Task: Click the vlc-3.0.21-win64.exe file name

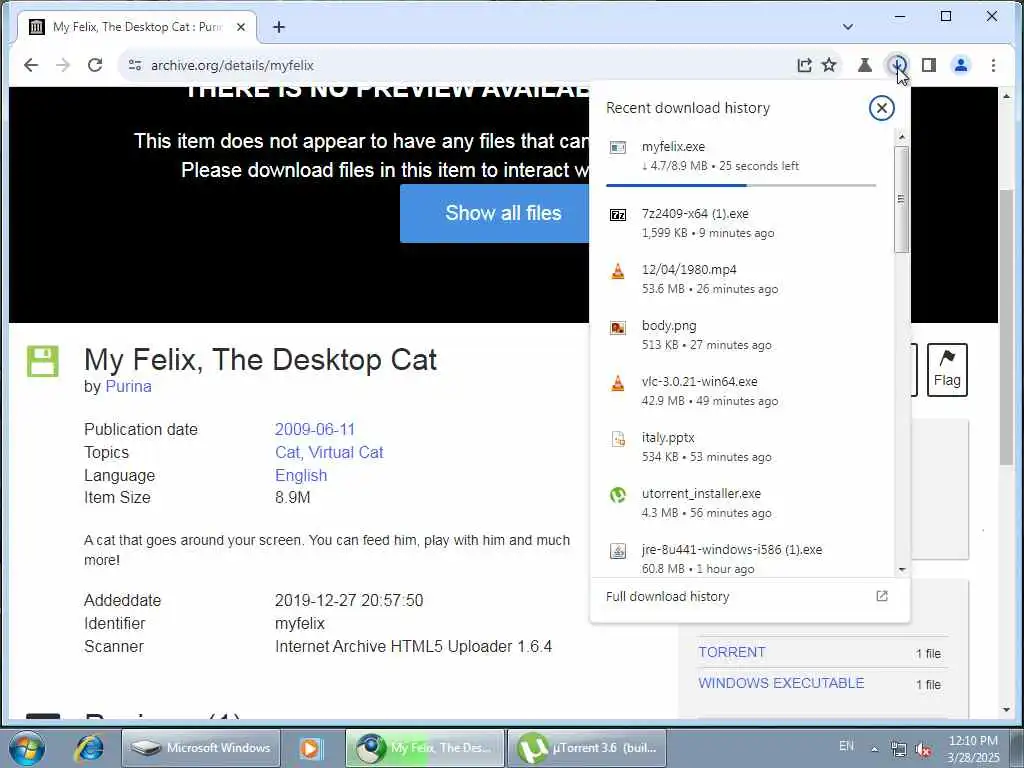Action: coord(699,381)
